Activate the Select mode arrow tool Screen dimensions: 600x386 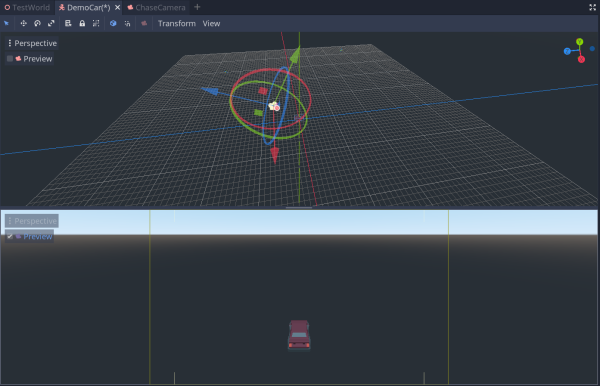click(7, 23)
